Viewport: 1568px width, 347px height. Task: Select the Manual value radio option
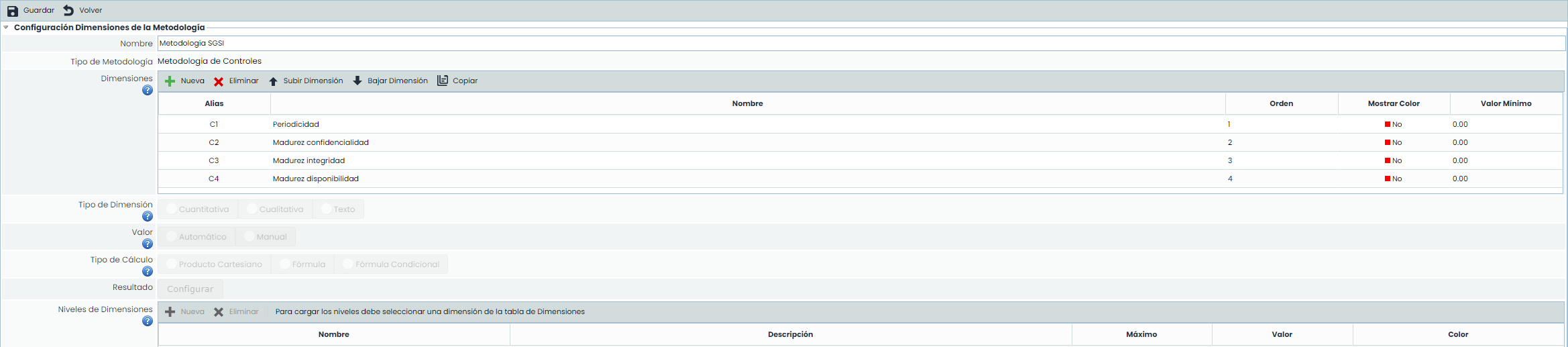click(x=249, y=237)
